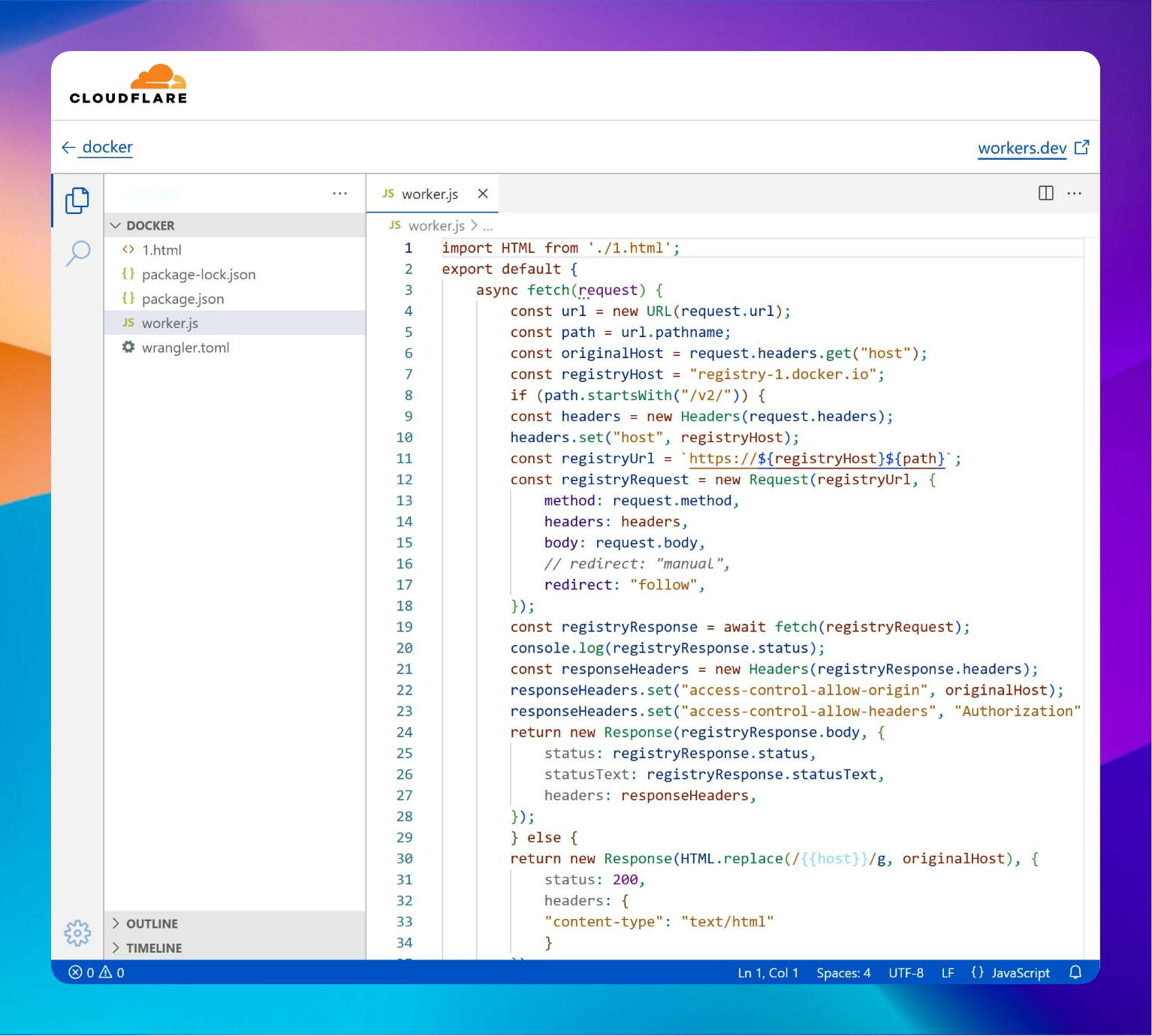
Task: Click the import HTML statement on line 1
Action: pos(561,248)
